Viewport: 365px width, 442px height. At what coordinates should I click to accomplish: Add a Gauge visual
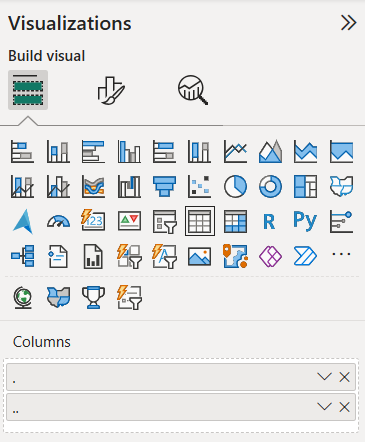[58, 221]
